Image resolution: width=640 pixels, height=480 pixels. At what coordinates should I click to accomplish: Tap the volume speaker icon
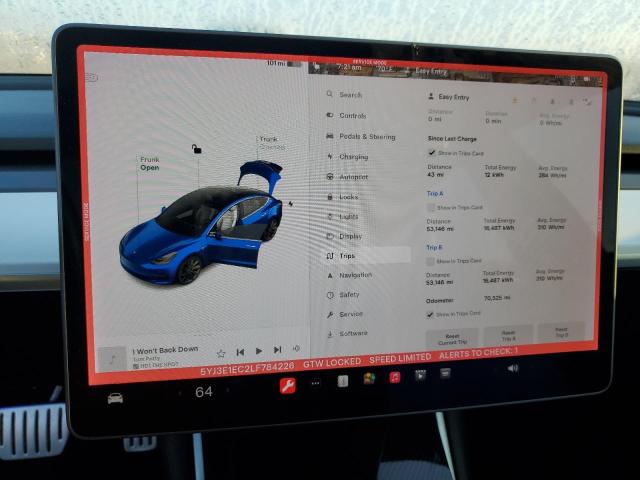click(512, 368)
